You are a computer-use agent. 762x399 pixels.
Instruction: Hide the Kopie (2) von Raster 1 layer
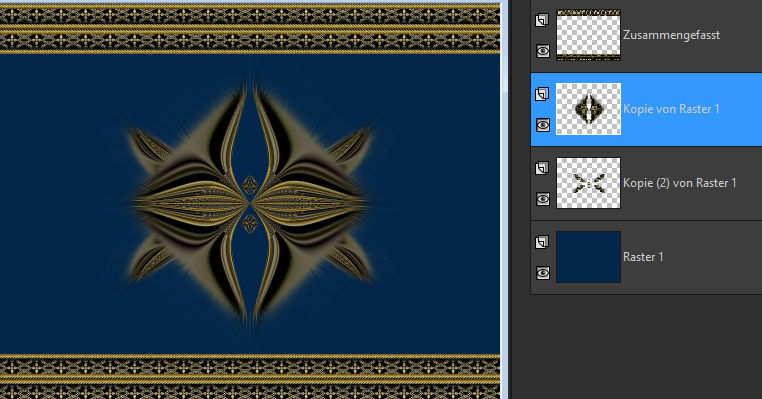(543, 199)
